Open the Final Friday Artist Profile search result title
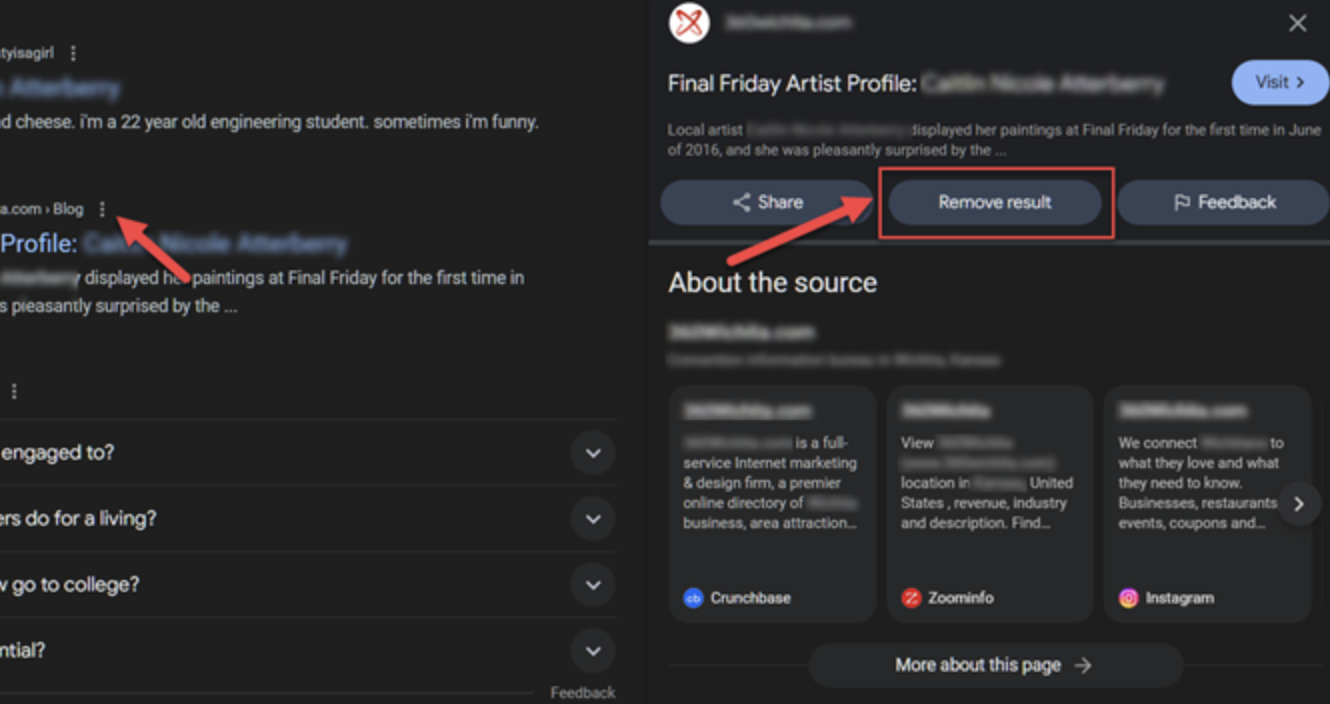The height and width of the screenshot is (704, 1330). click(173, 243)
